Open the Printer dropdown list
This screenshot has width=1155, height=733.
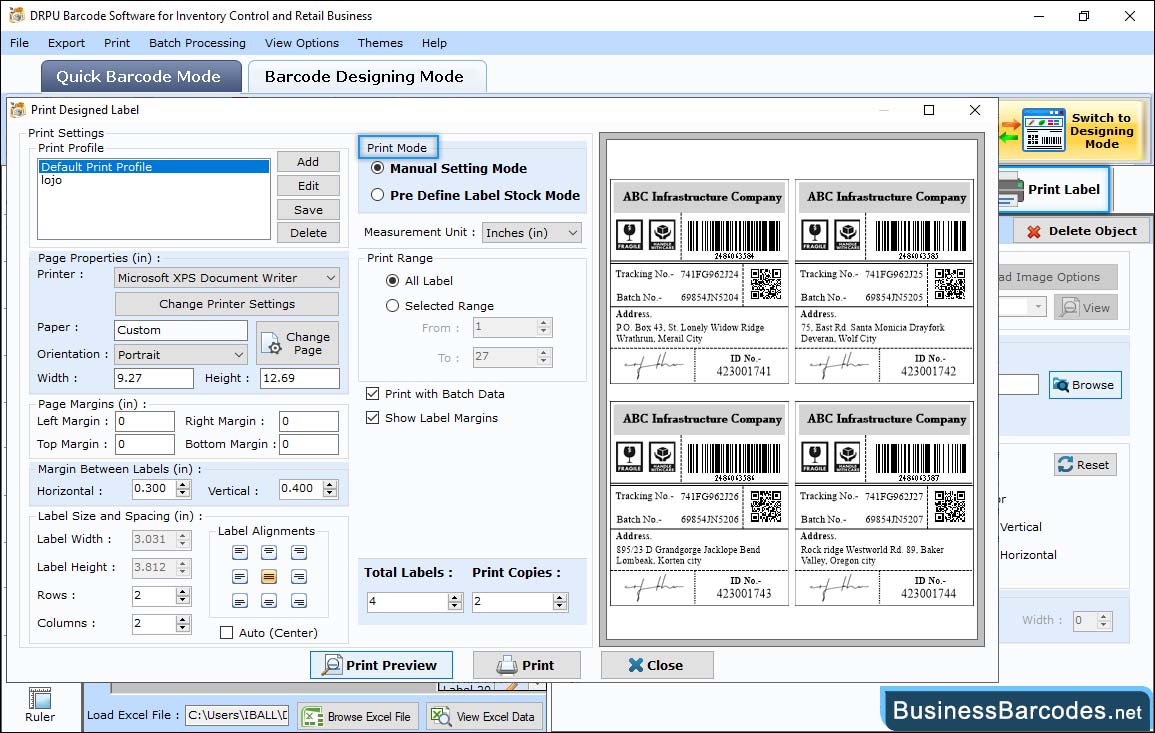331,278
